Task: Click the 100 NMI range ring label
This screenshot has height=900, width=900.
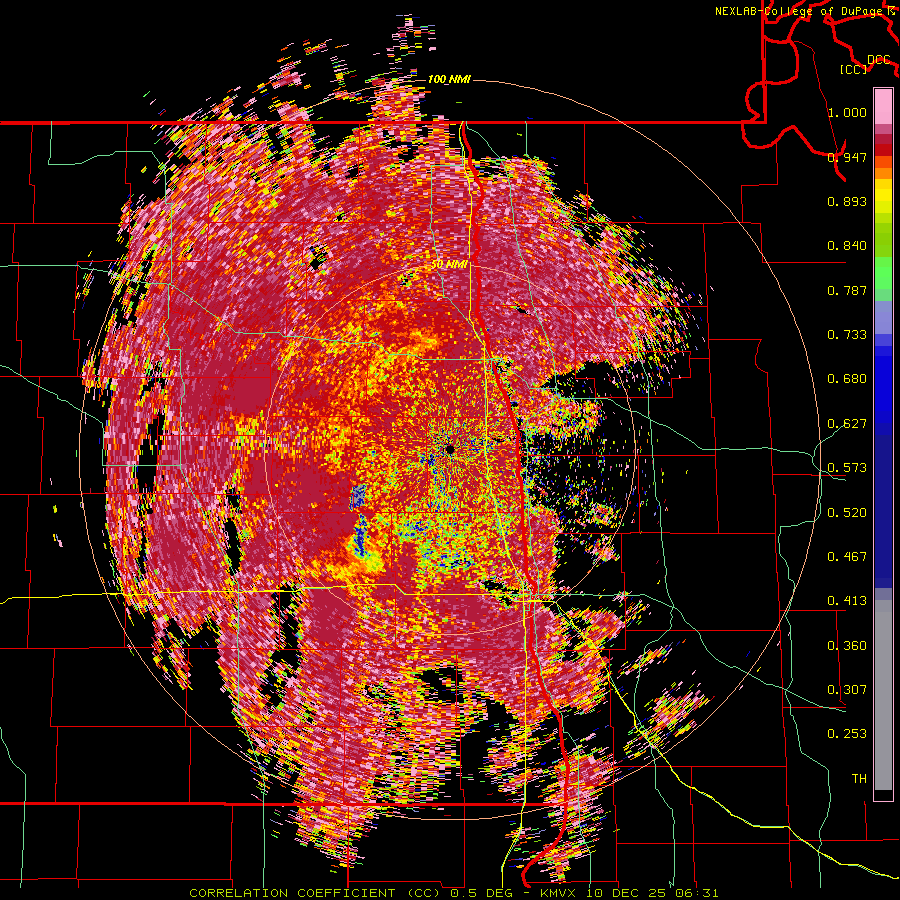Action: pyautogui.click(x=449, y=79)
